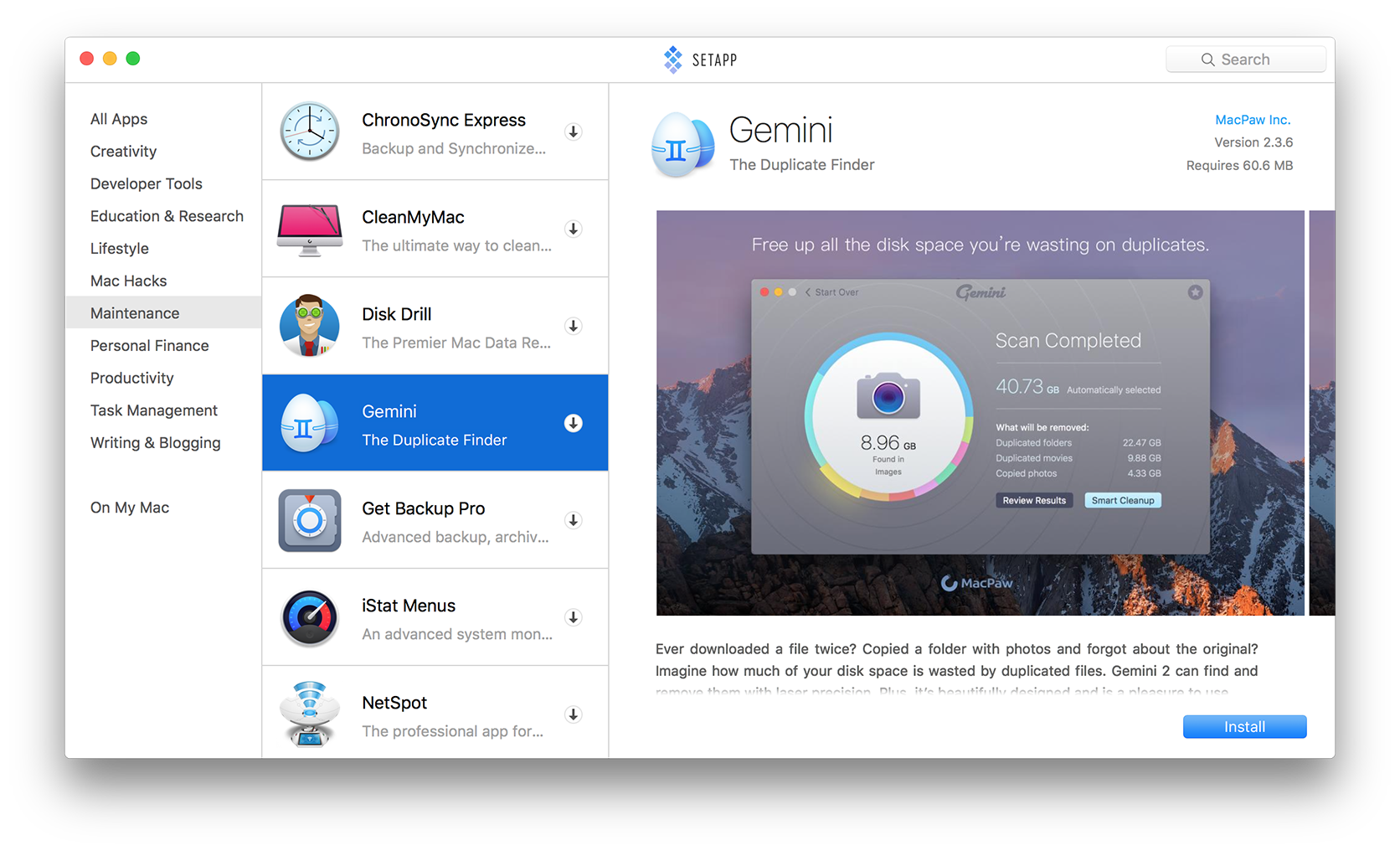Open the Mac Hacks category
This screenshot has width=1400, height=851.
[129, 281]
